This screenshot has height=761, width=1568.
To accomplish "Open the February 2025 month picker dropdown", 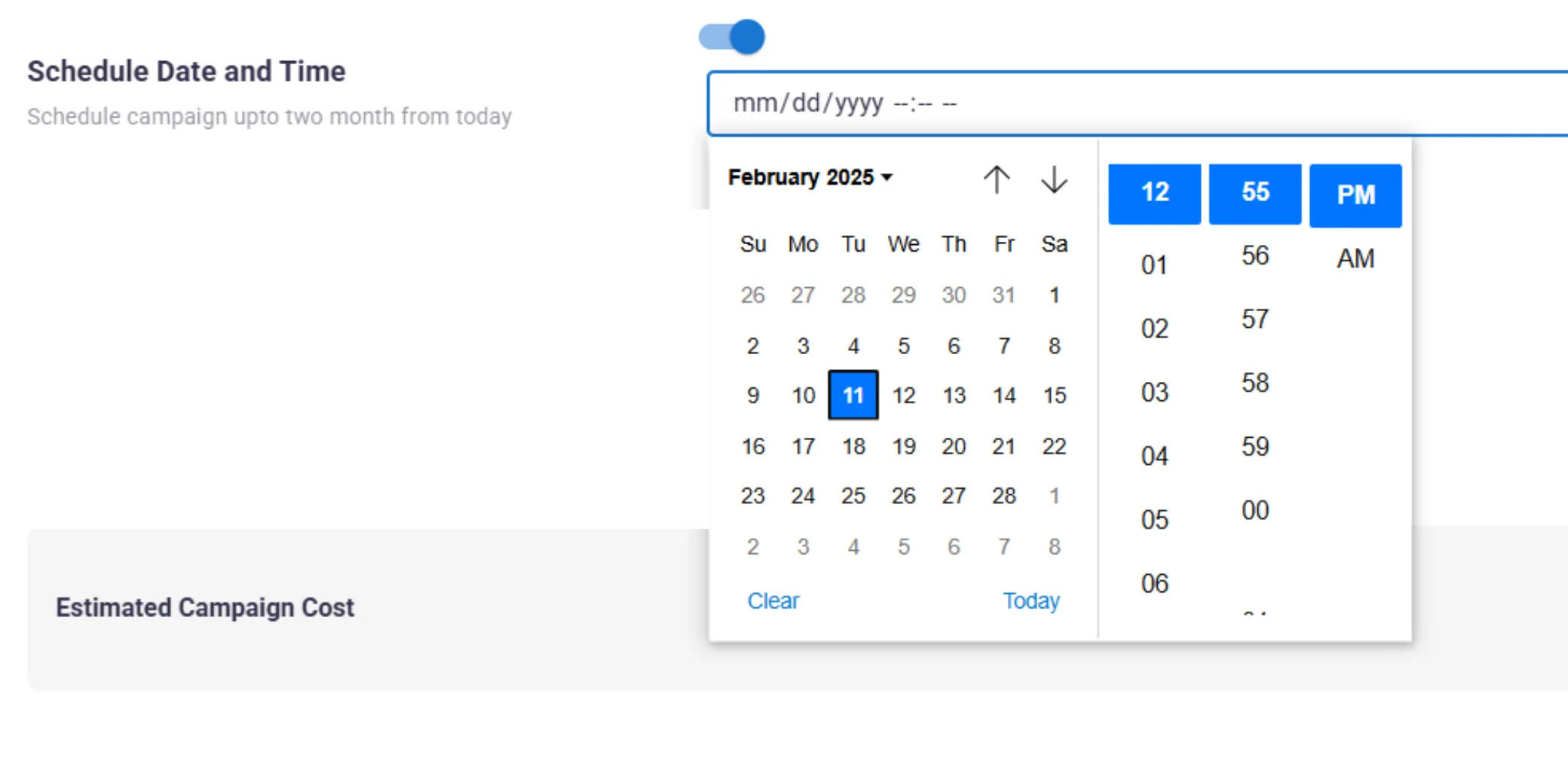I will coord(810,177).
